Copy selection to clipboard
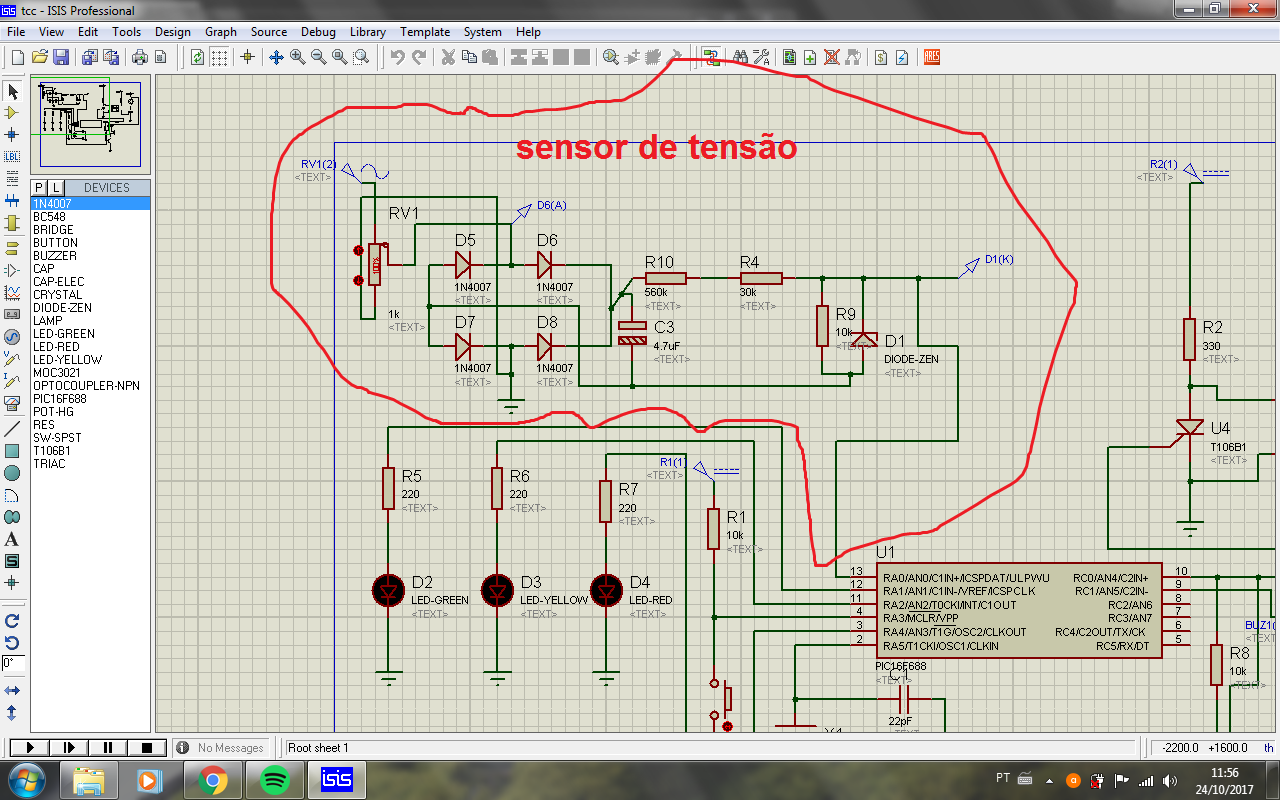The width and height of the screenshot is (1280, 800). click(x=469, y=57)
